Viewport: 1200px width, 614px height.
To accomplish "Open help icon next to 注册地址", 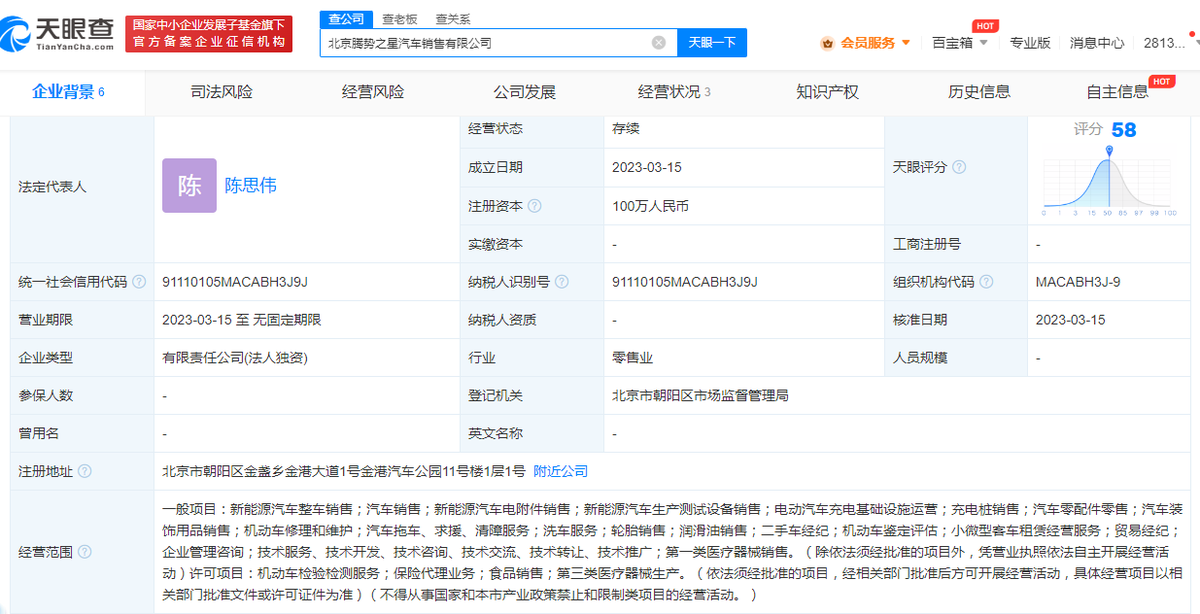I will coord(85,471).
